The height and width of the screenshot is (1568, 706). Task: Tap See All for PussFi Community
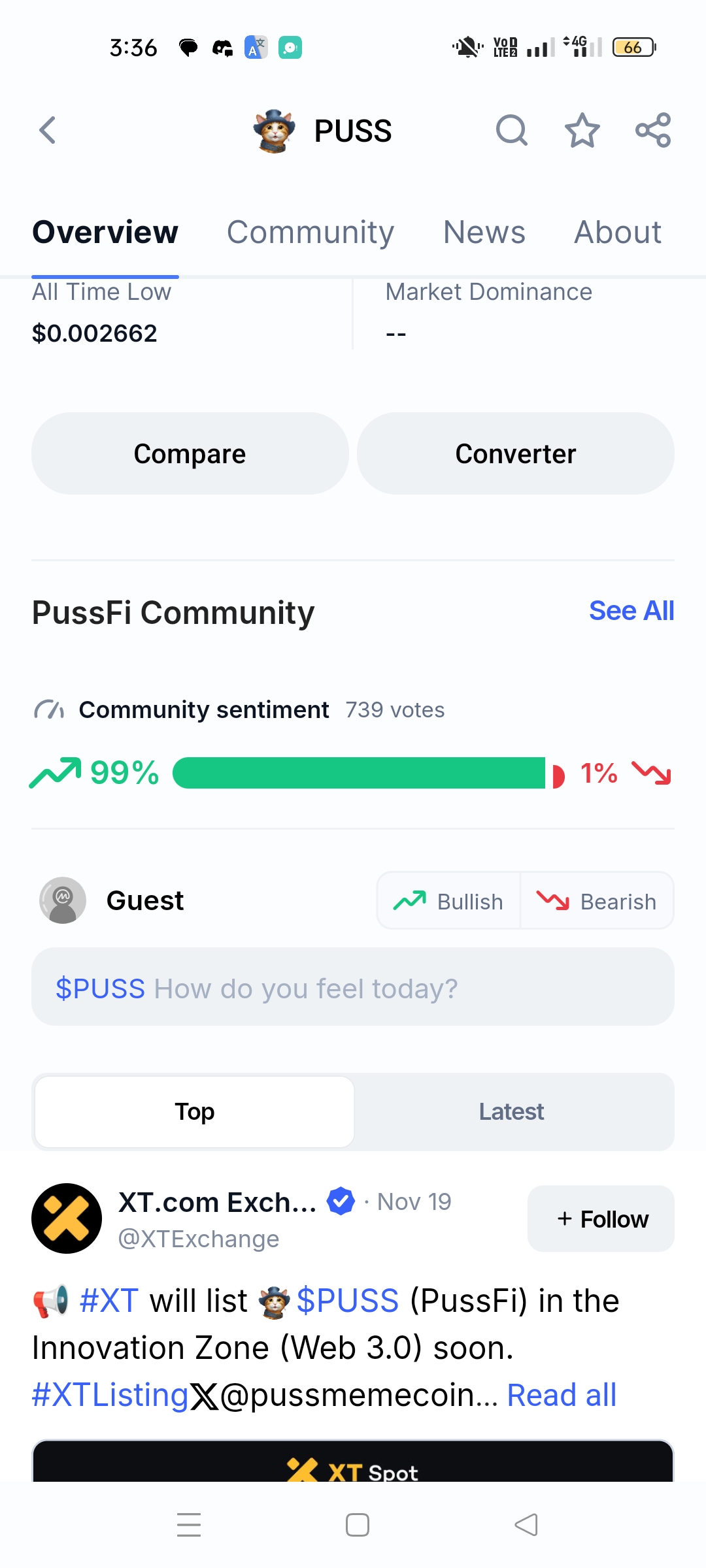(x=631, y=611)
